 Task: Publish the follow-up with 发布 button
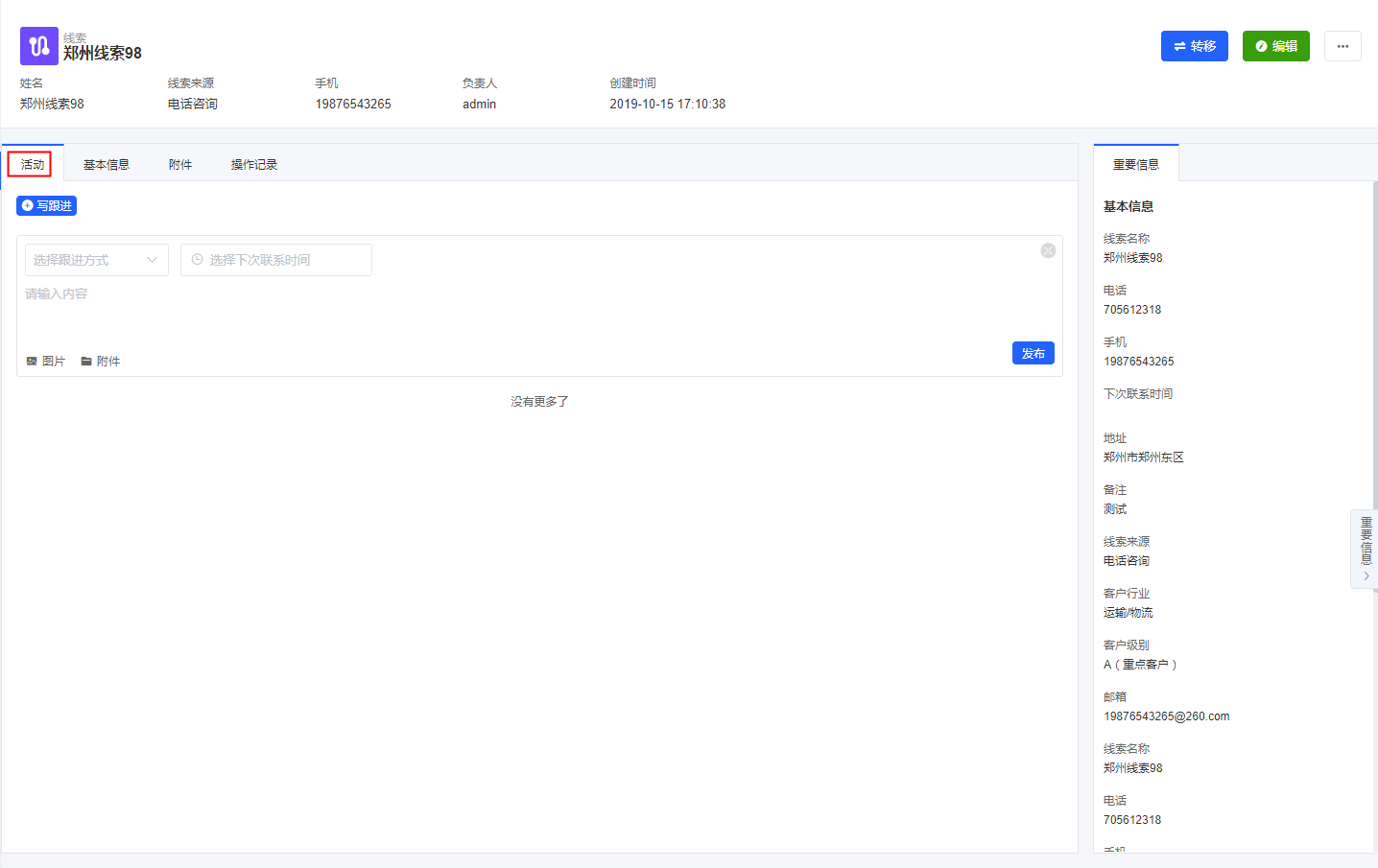(x=1033, y=354)
